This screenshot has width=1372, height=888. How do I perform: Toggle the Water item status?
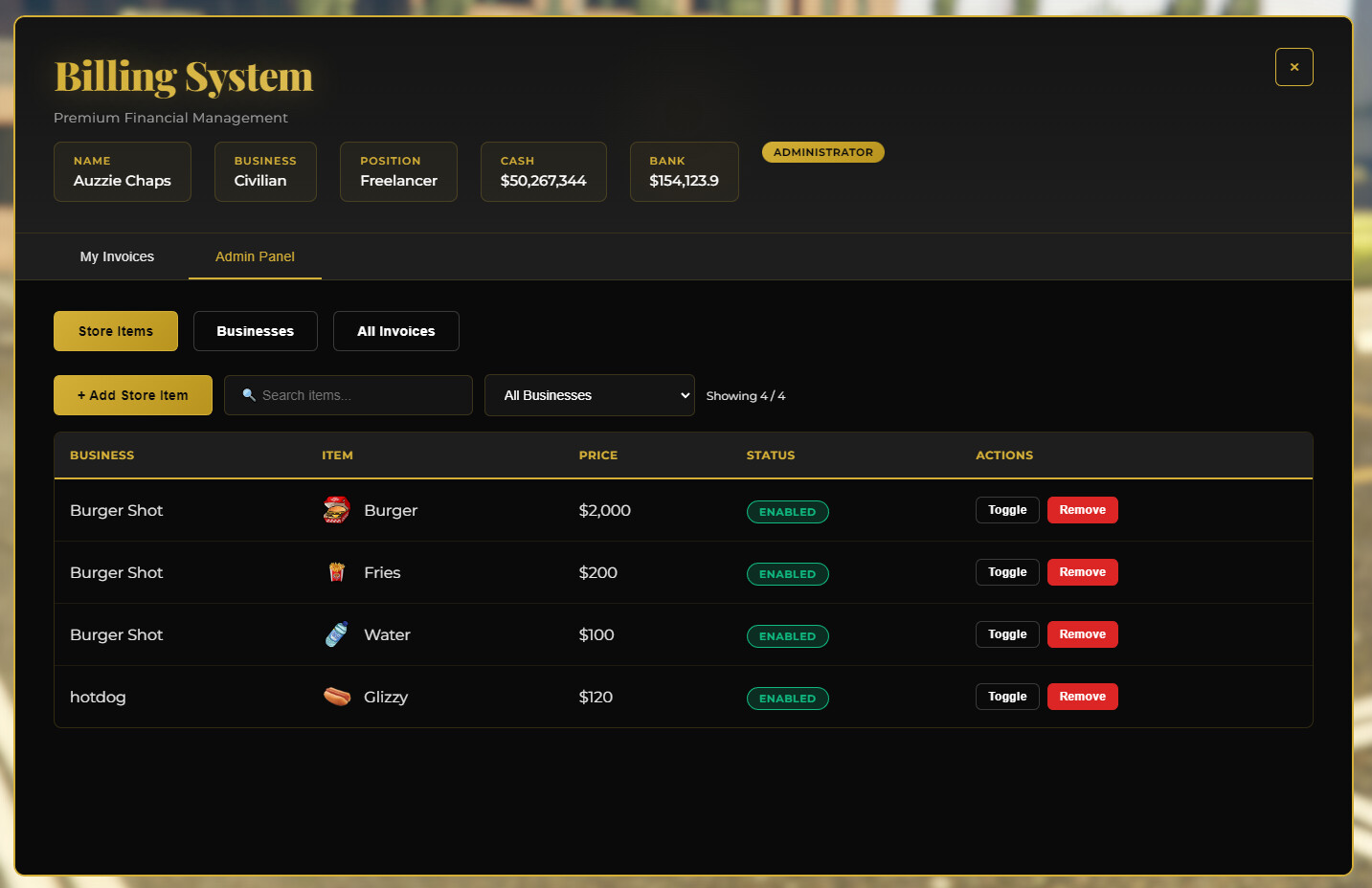(x=1007, y=634)
